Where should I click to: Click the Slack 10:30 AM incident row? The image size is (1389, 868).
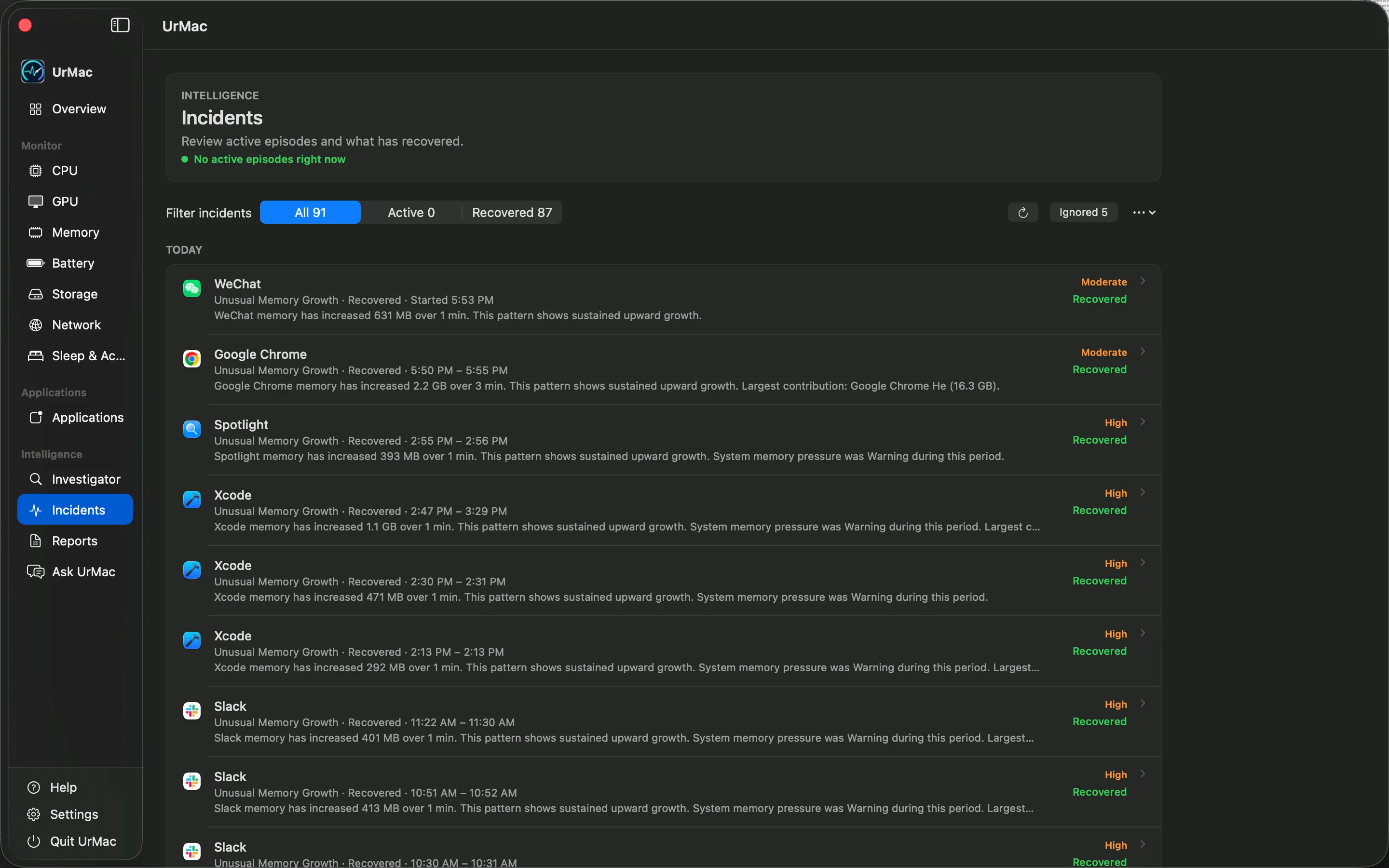(x=664, y=848)
